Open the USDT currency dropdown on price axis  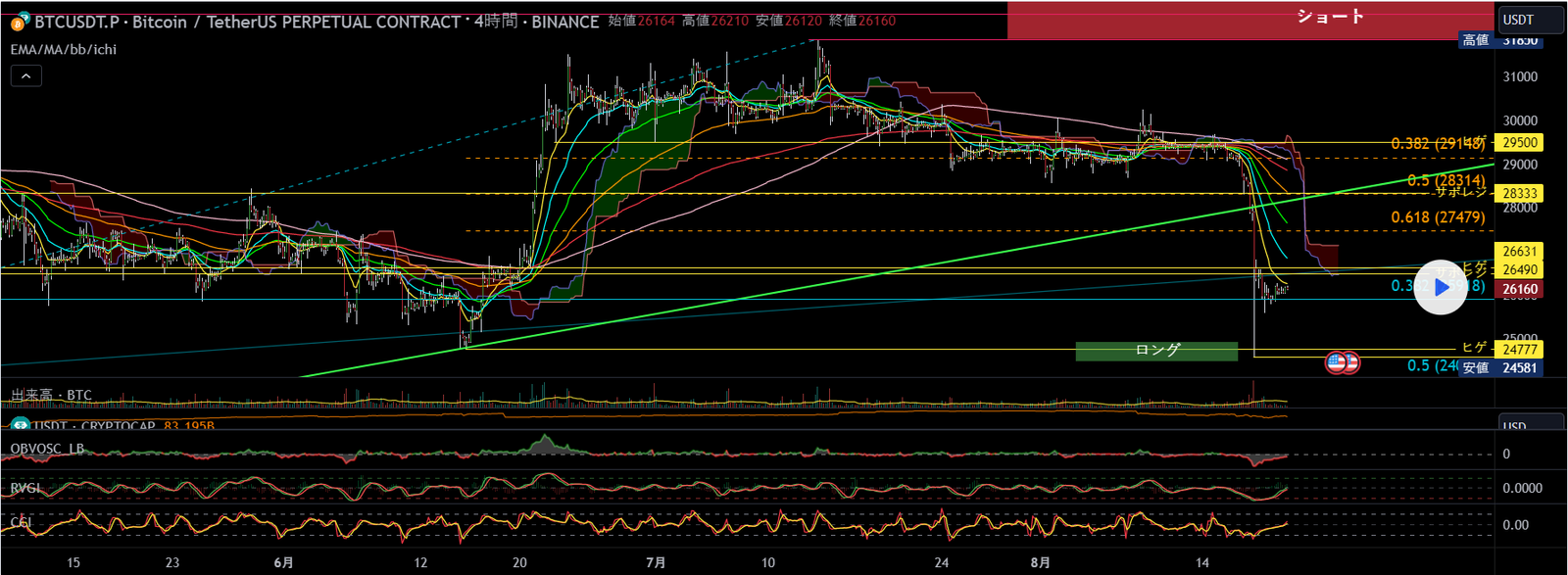[x=1529, y=20]
